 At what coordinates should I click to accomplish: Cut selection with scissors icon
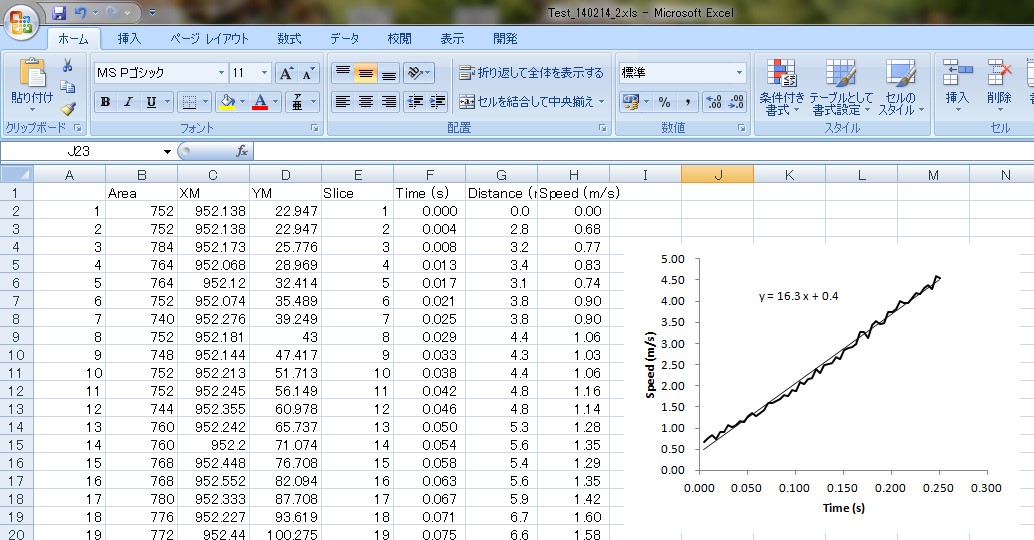[67, 65]
